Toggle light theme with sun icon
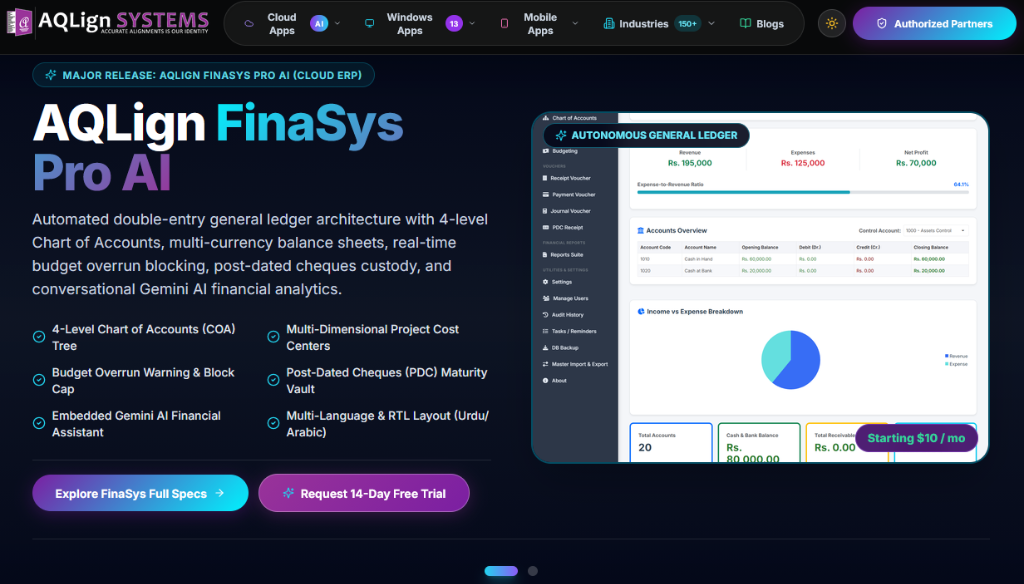Screen dimensions: 1024x584 coord(831,24)
